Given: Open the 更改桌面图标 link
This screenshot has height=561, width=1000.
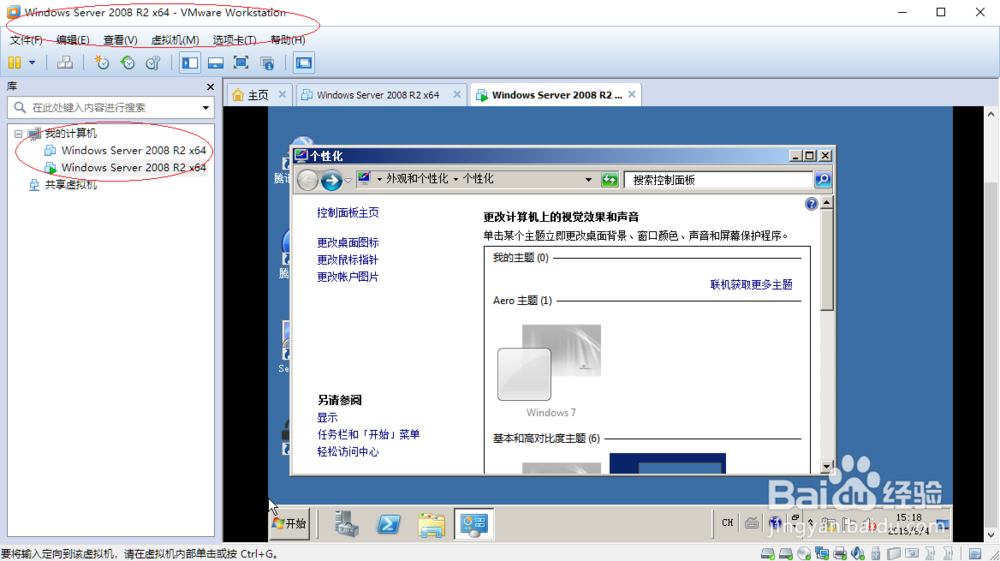Looking at the screenshot, I should 348,243.
